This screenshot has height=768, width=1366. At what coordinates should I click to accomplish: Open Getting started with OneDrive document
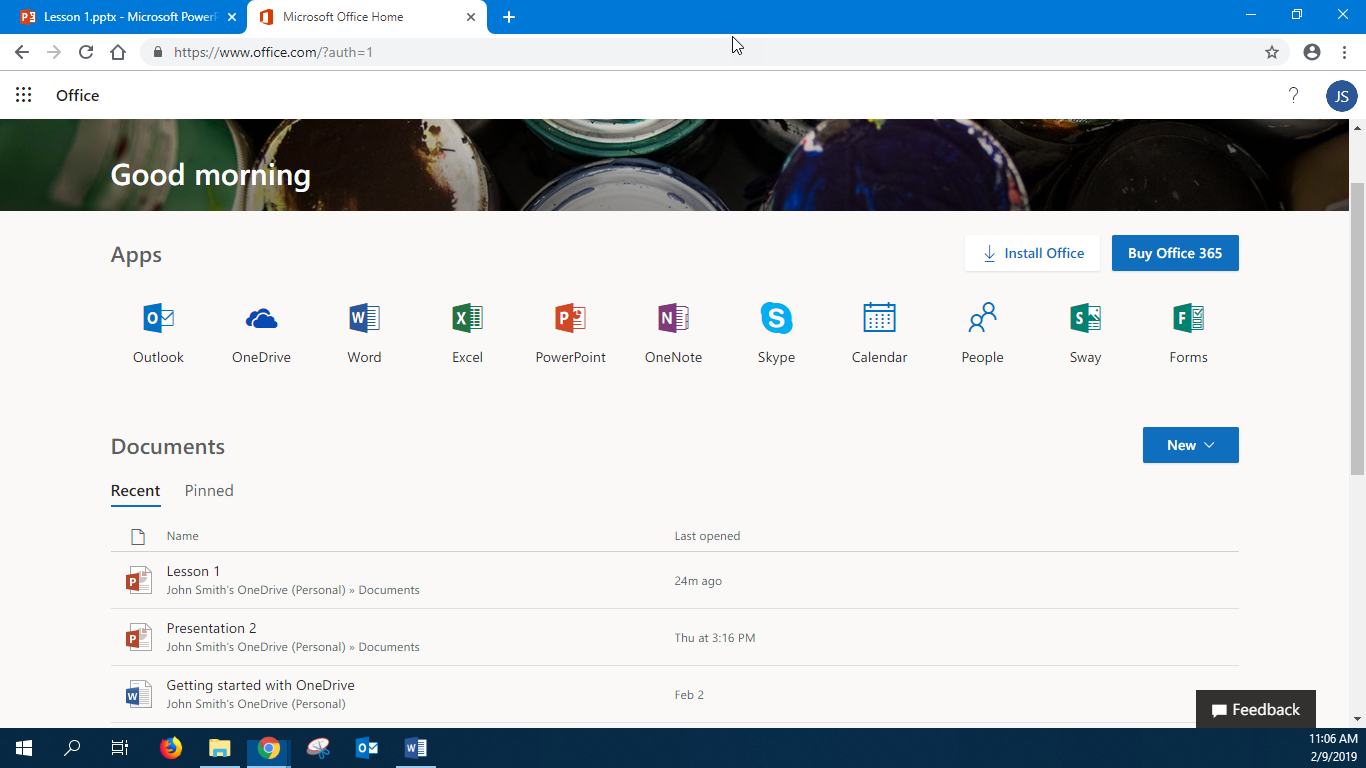pyautogui.click(x=674, y=694)
